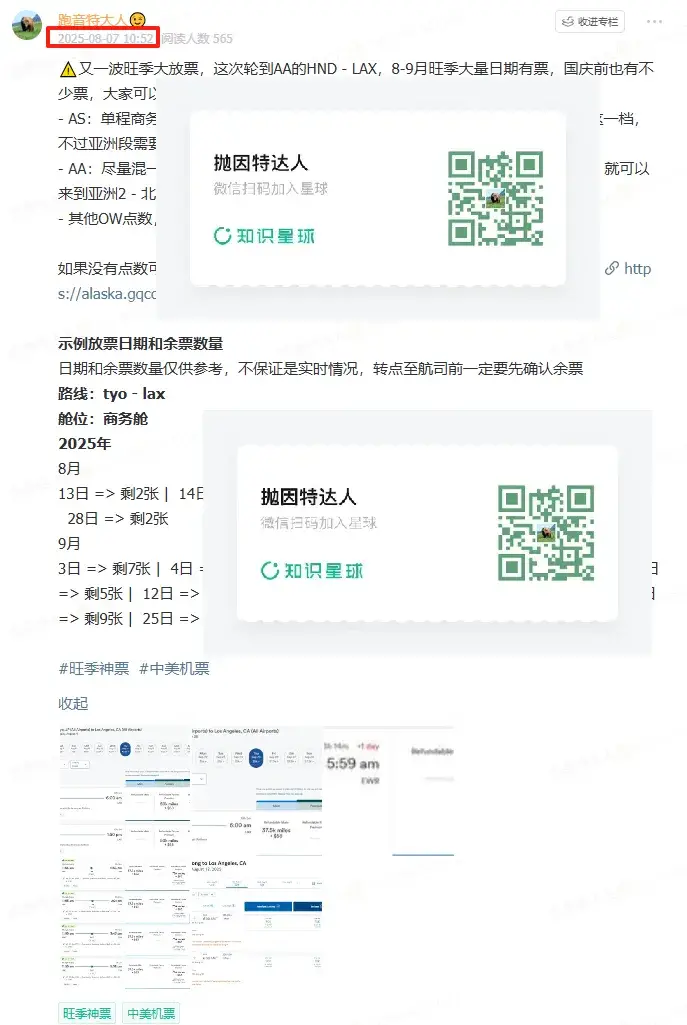Click the 收进专栏 button
Image resolution: width=687 pixels, height=1025 pixels.
click(x=590, y=22)
